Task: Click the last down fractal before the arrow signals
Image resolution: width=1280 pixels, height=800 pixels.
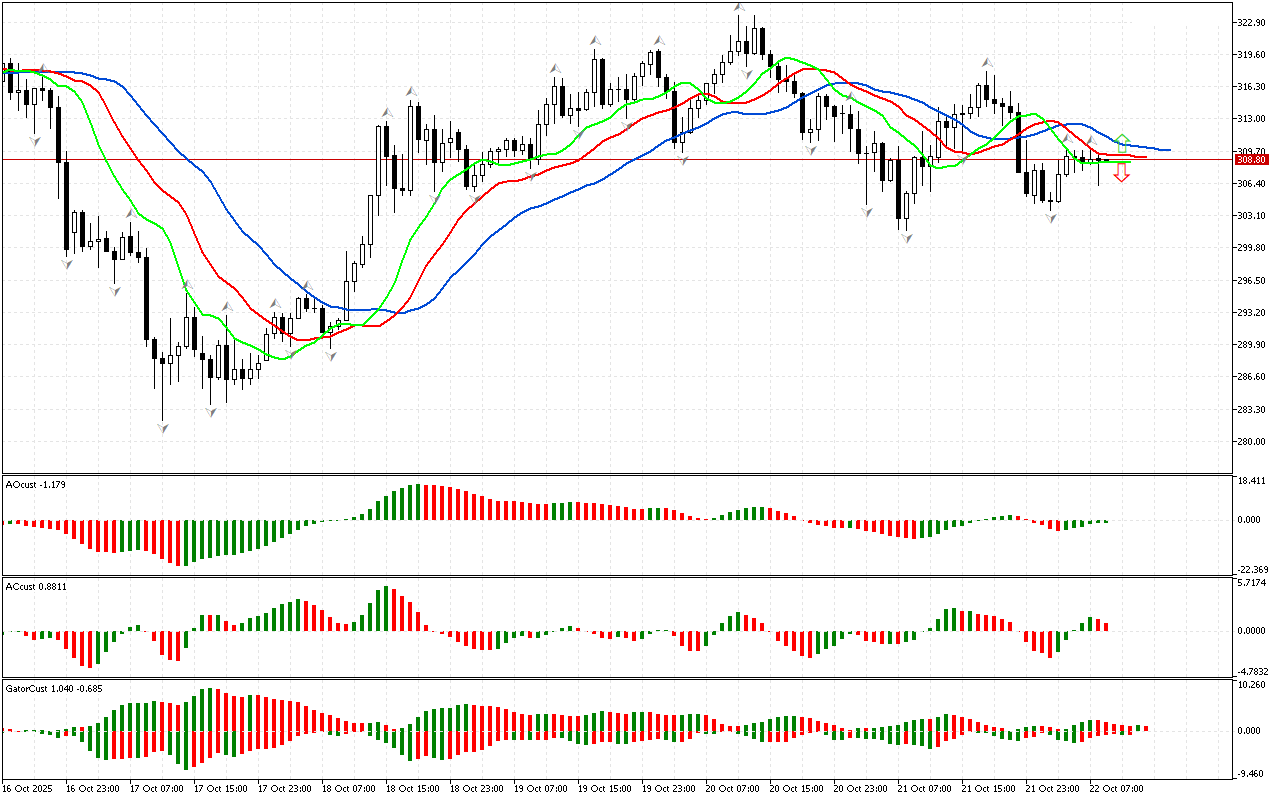Action: tap(1051, 217)
